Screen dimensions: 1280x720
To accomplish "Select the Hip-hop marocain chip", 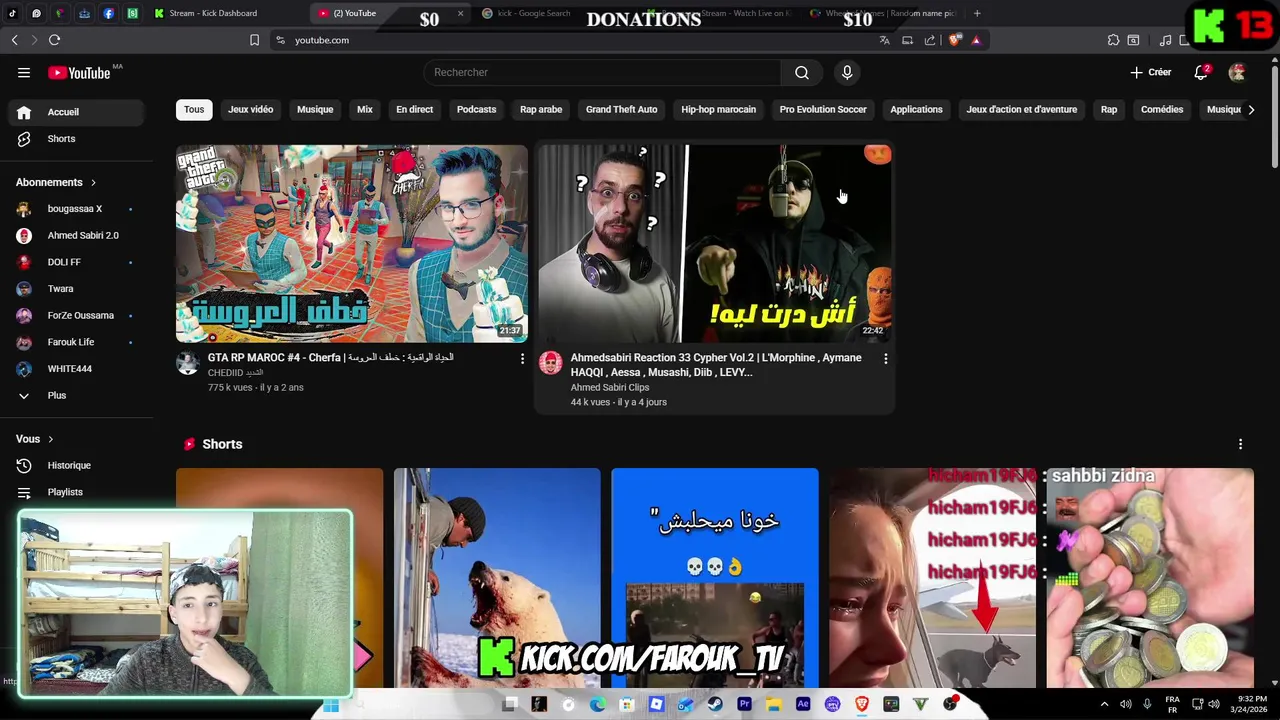I will click(718, 109).
